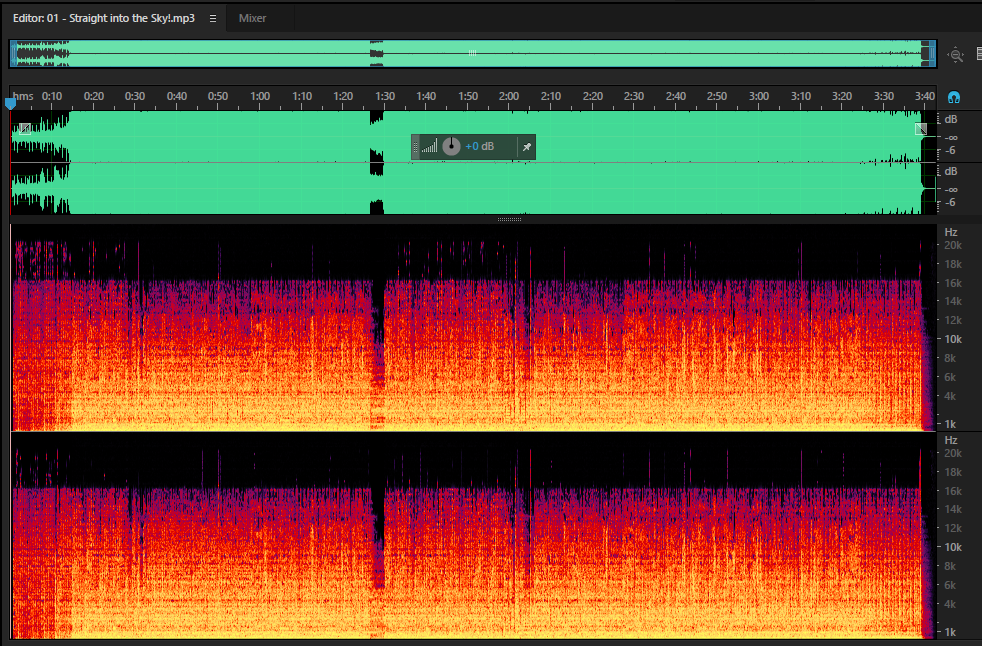This screenshot has width=982, height=646.
Task: Click the hms time format label
Action: (x=23, y=96)
